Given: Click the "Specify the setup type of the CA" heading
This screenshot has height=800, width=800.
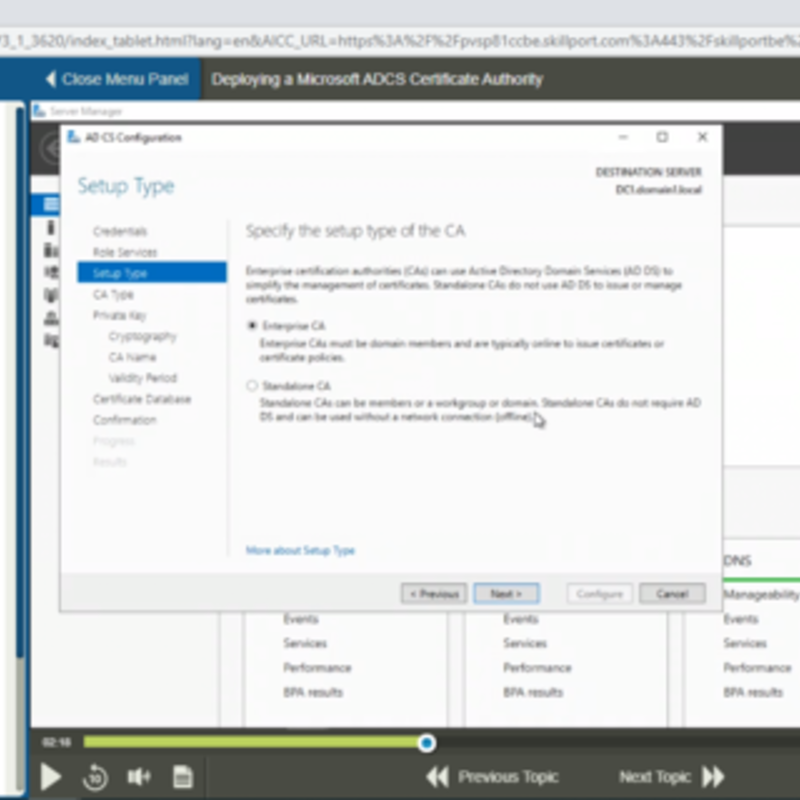Looking at the screenshot, I should (x=356, y=231).
